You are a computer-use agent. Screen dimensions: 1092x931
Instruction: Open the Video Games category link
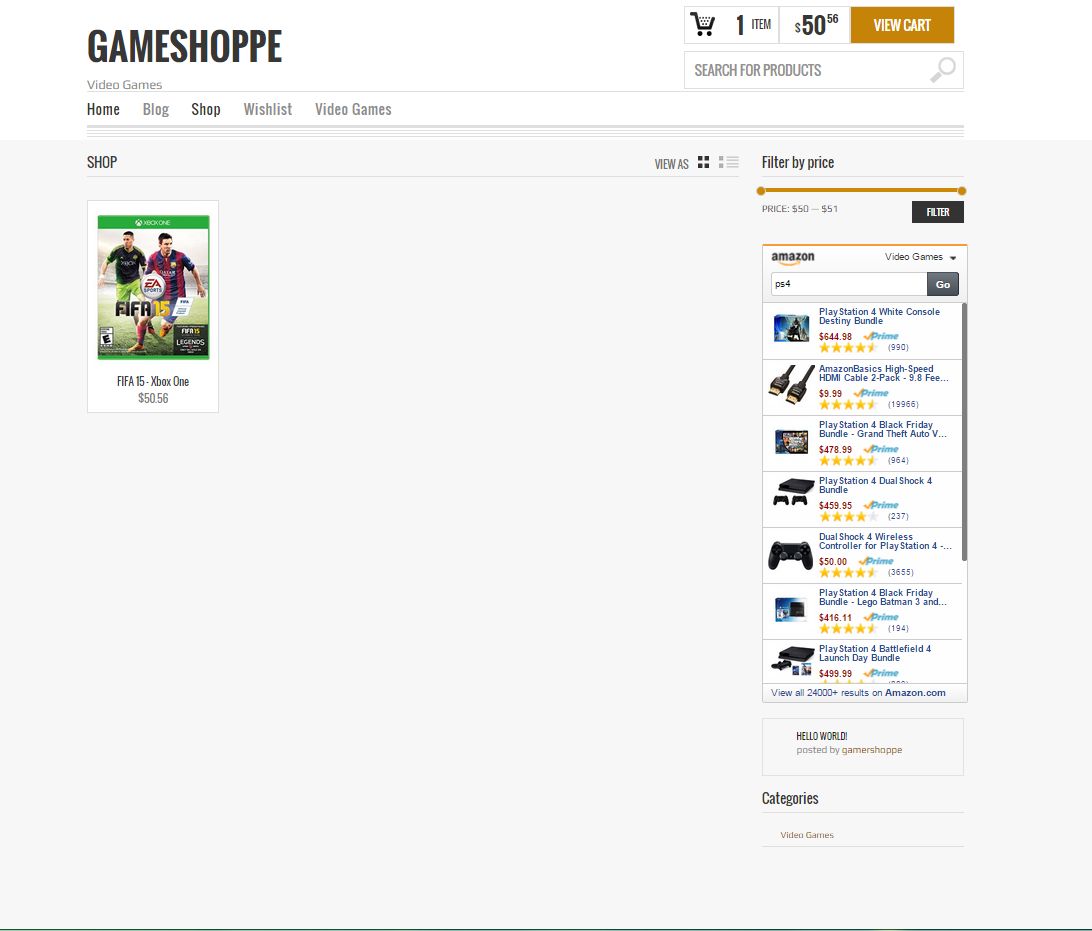(x=806, y=835)
